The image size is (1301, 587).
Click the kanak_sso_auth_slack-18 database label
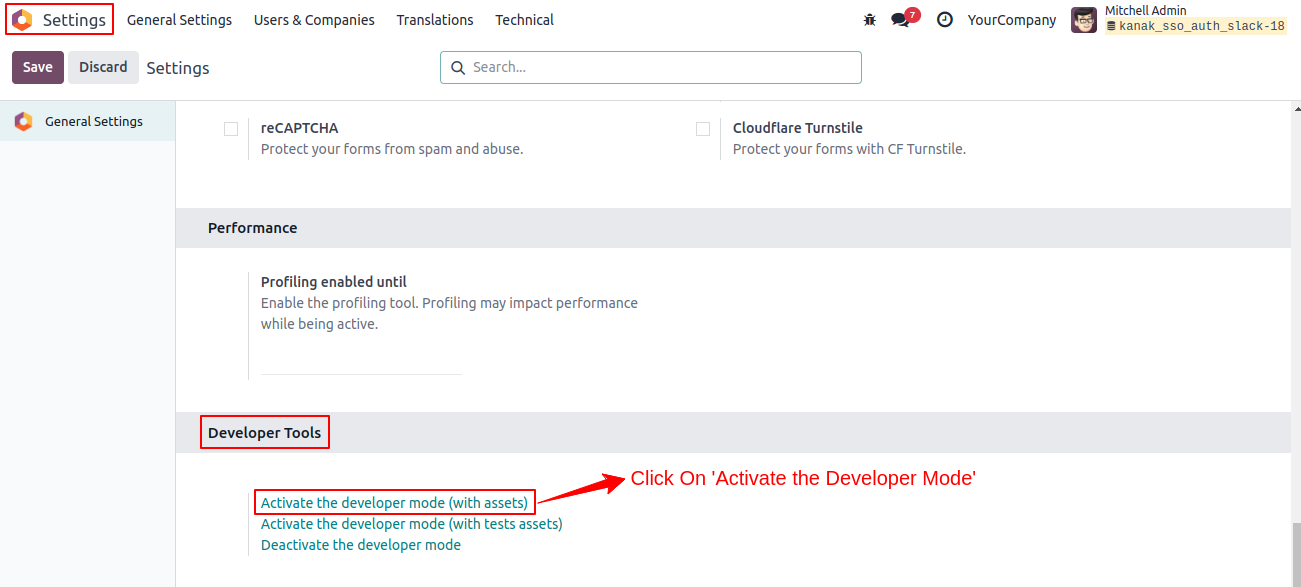(x=1196, y=27)
